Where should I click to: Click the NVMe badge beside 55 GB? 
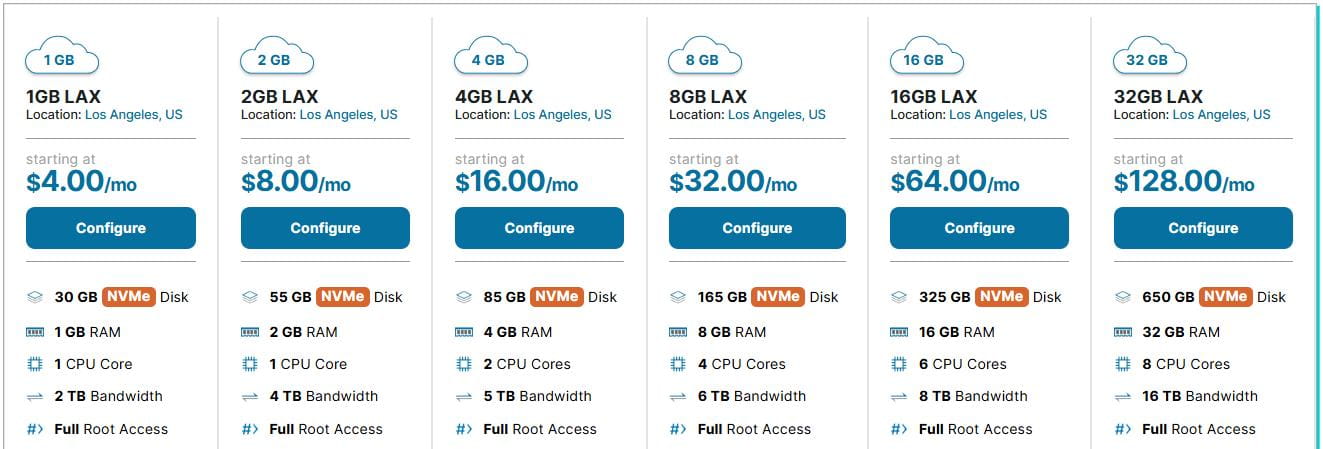[343, 297]
